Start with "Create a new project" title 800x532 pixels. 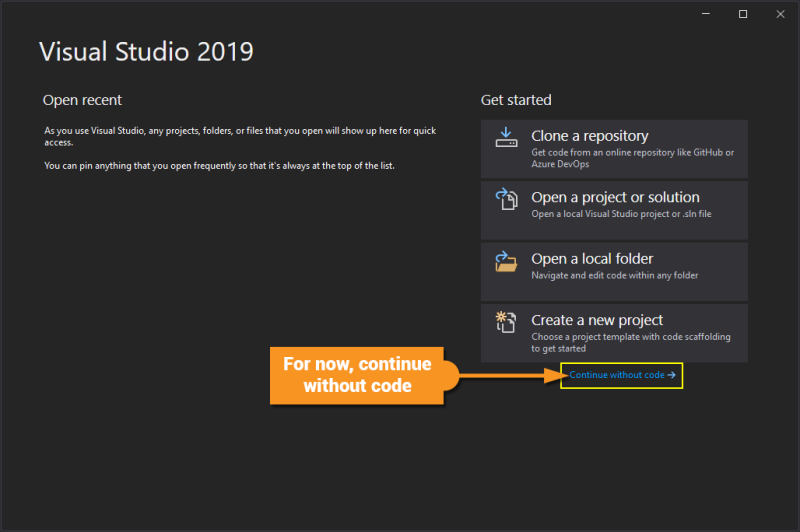597,320
